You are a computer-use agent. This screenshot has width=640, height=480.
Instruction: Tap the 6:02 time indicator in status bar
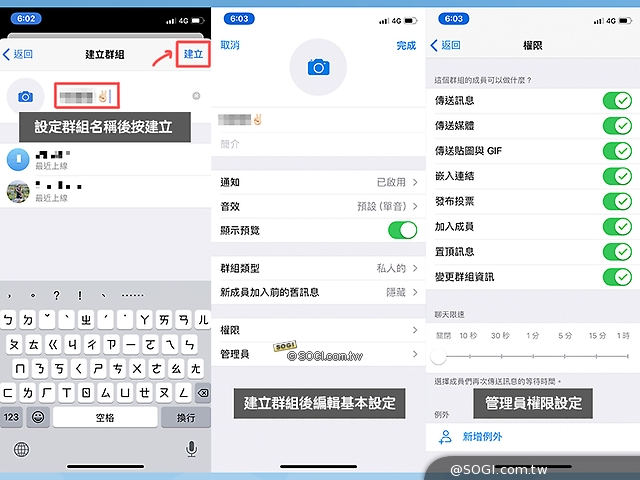[26, 18]
